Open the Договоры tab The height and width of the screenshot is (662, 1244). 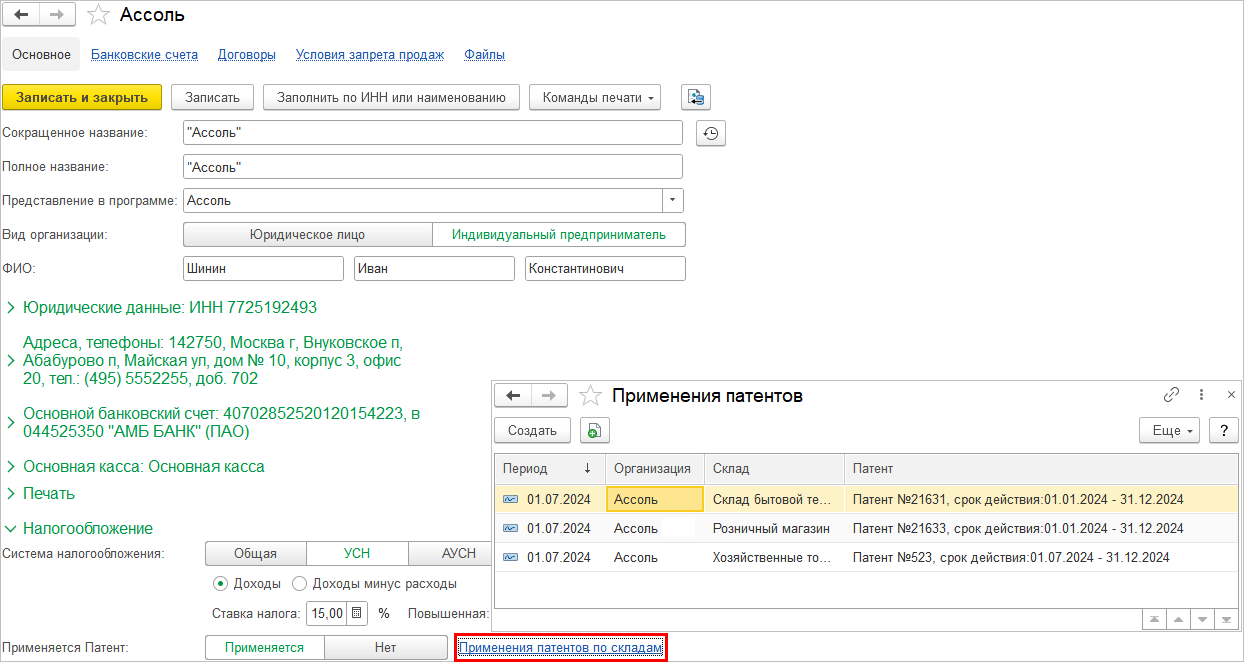coord(247,55)
